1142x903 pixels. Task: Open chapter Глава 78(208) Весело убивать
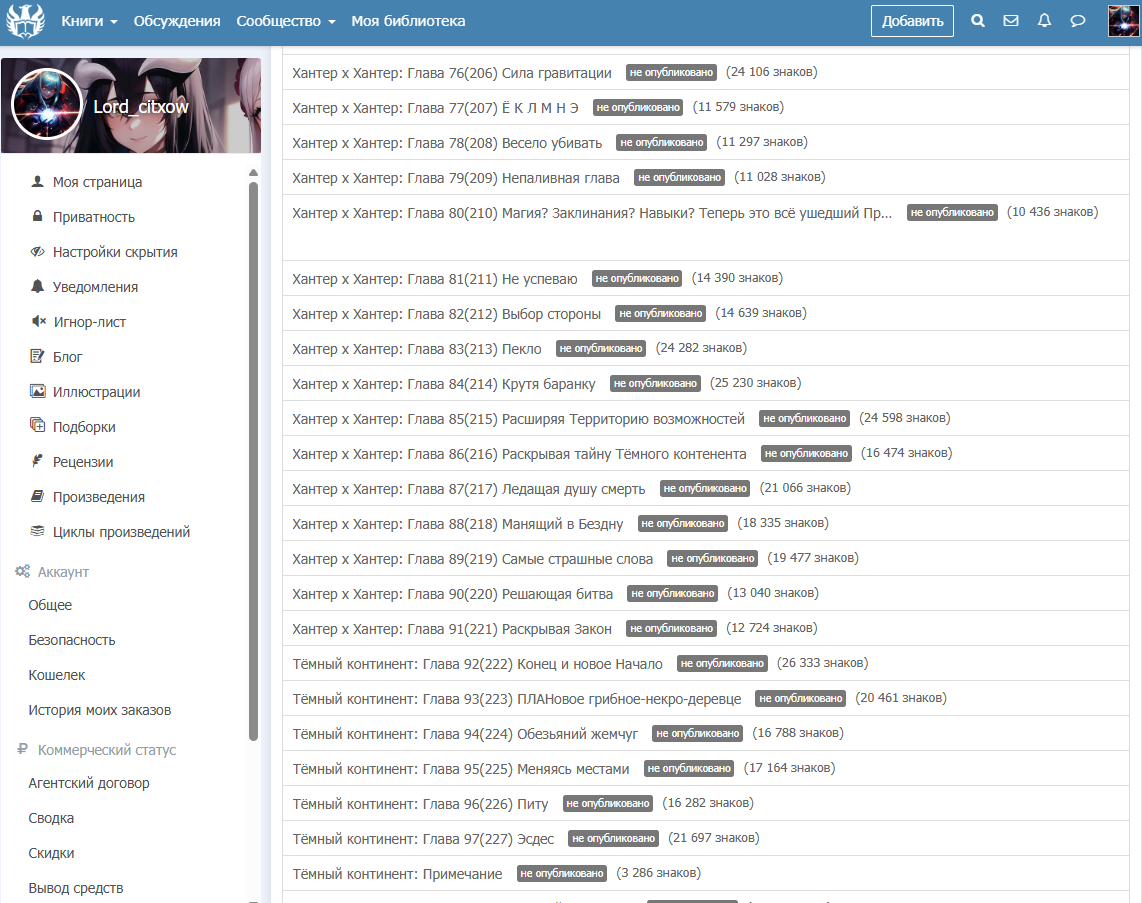point(447,143)
